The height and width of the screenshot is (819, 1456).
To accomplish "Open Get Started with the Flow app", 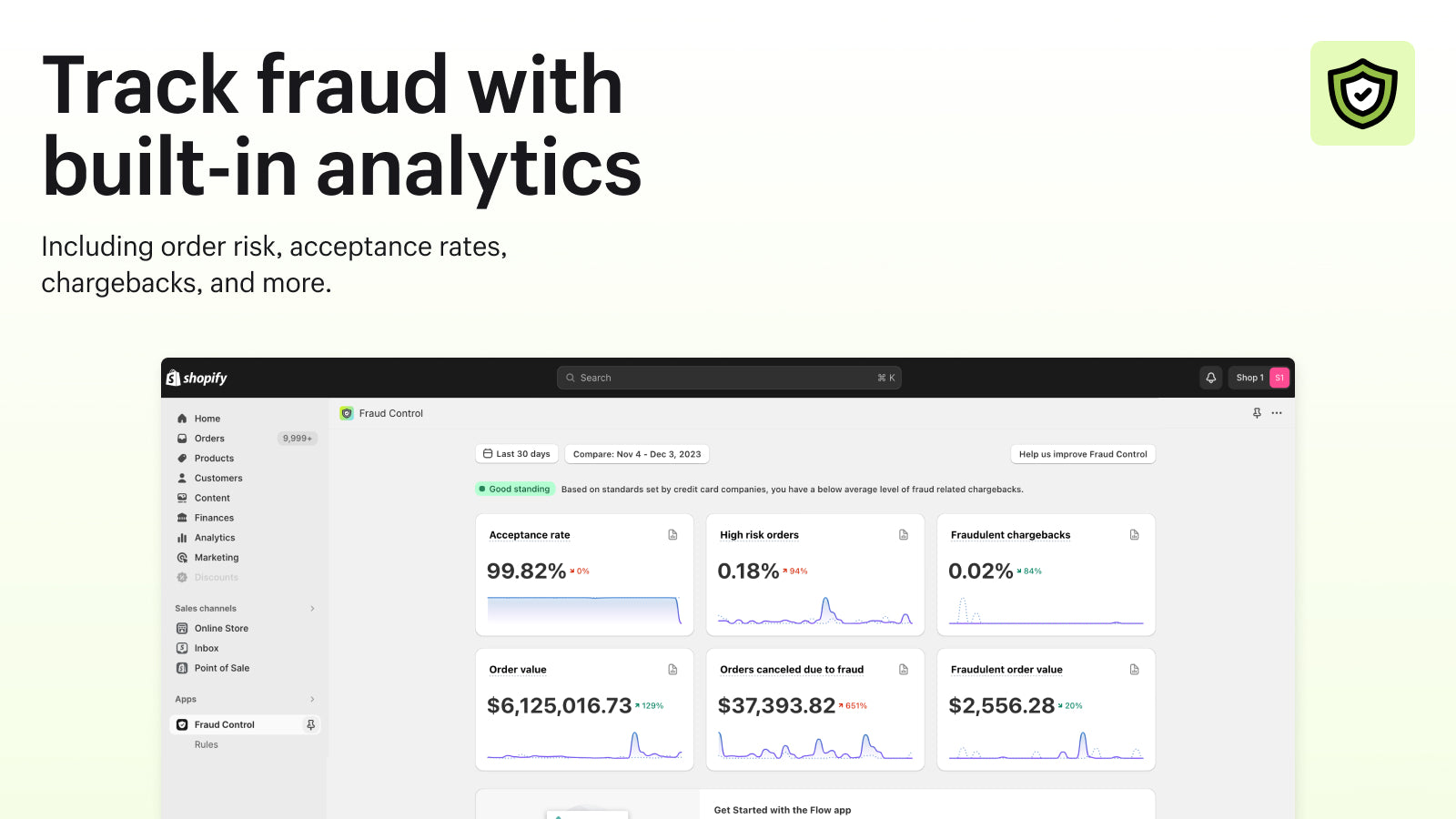I will tap(783, 809).
